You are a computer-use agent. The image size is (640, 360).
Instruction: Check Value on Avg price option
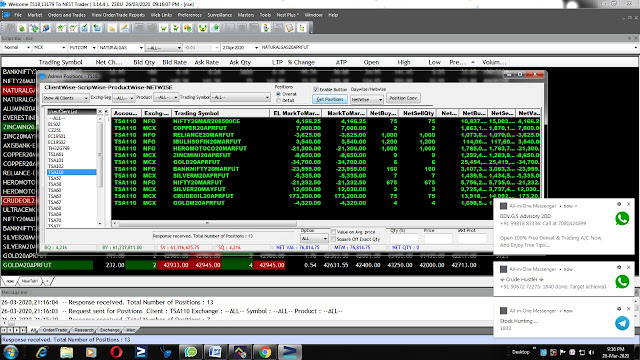(x=333, y=232)
